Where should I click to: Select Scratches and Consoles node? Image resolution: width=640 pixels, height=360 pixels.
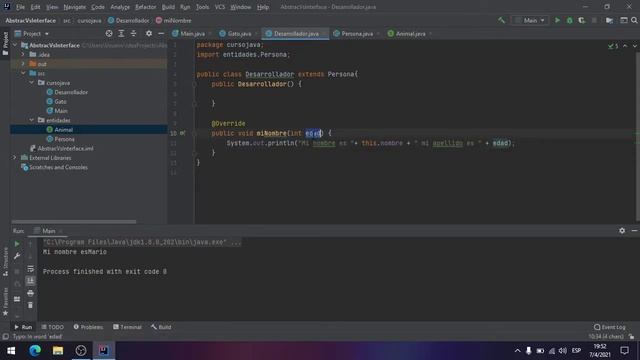(x=58, y=167)
